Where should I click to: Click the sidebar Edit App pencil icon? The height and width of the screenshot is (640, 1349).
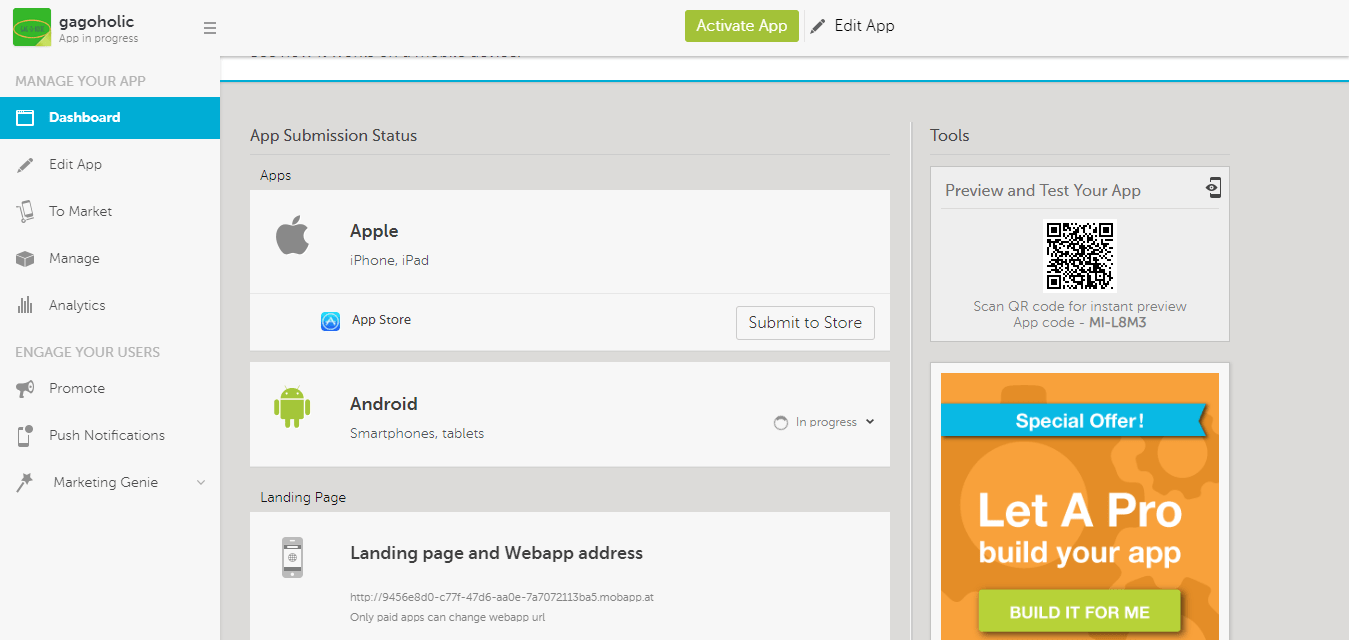[x=25, y=165]
